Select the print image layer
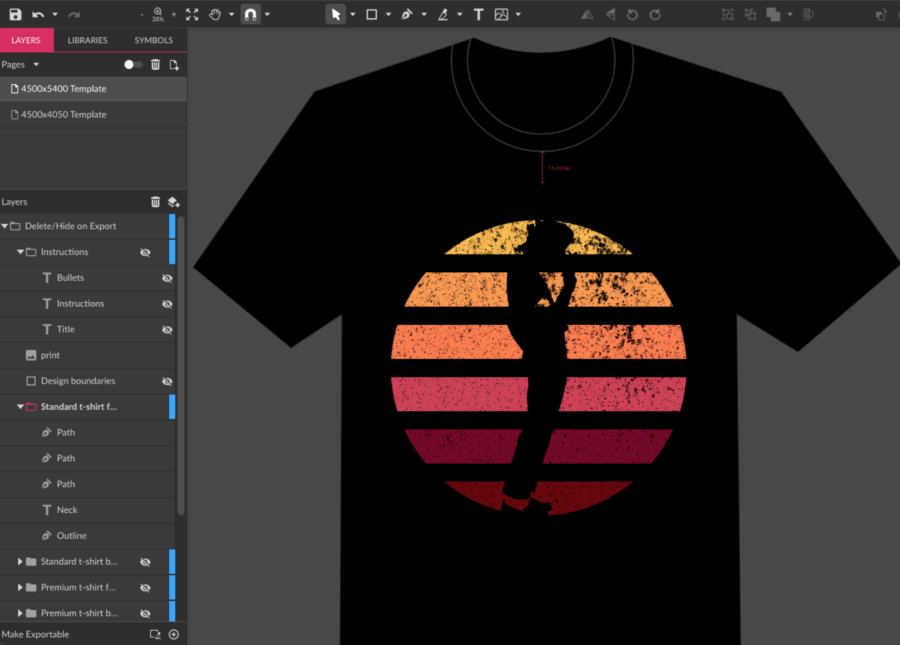 pyautogui.click(x=50, y=355)
